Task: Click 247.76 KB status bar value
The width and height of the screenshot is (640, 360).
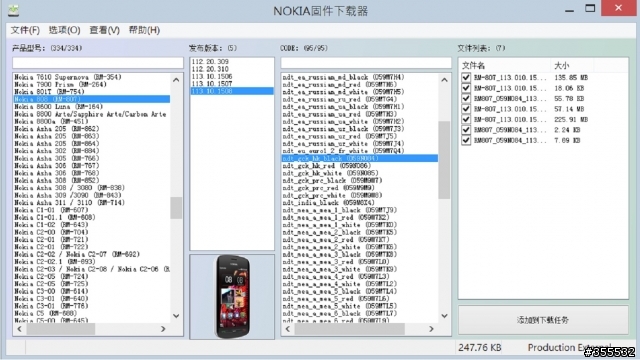Action: click(480, 348)
